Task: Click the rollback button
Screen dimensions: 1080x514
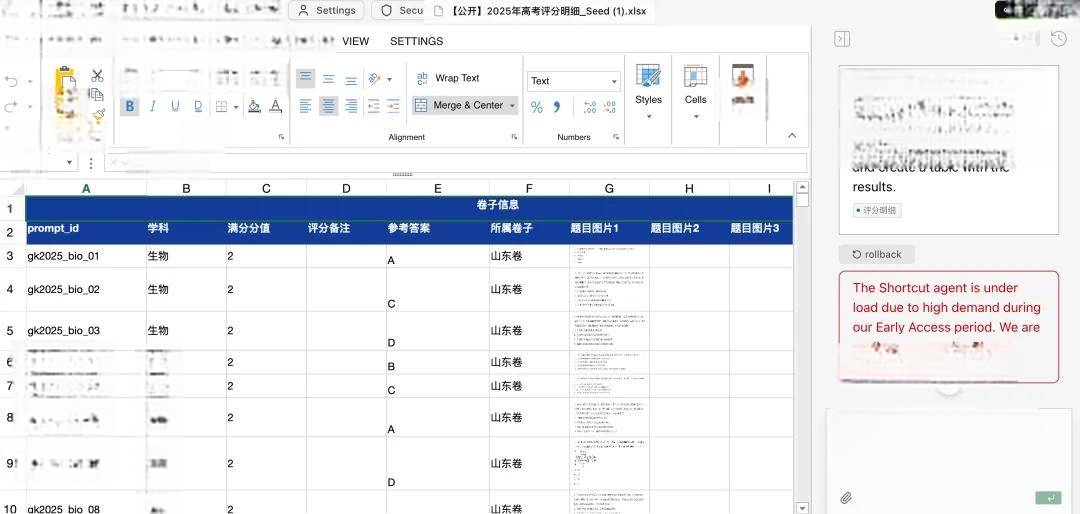Action: [877, 254]
